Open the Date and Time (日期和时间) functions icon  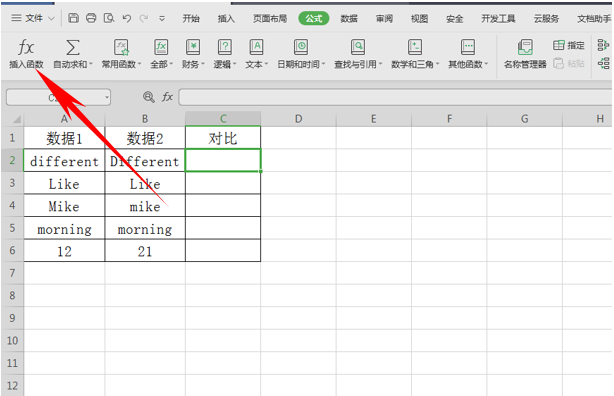301,47
